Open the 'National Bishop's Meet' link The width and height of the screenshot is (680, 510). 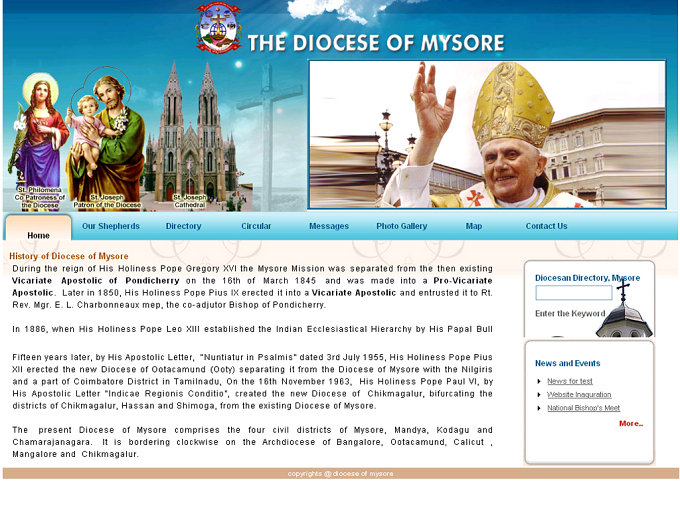(583, 408)
